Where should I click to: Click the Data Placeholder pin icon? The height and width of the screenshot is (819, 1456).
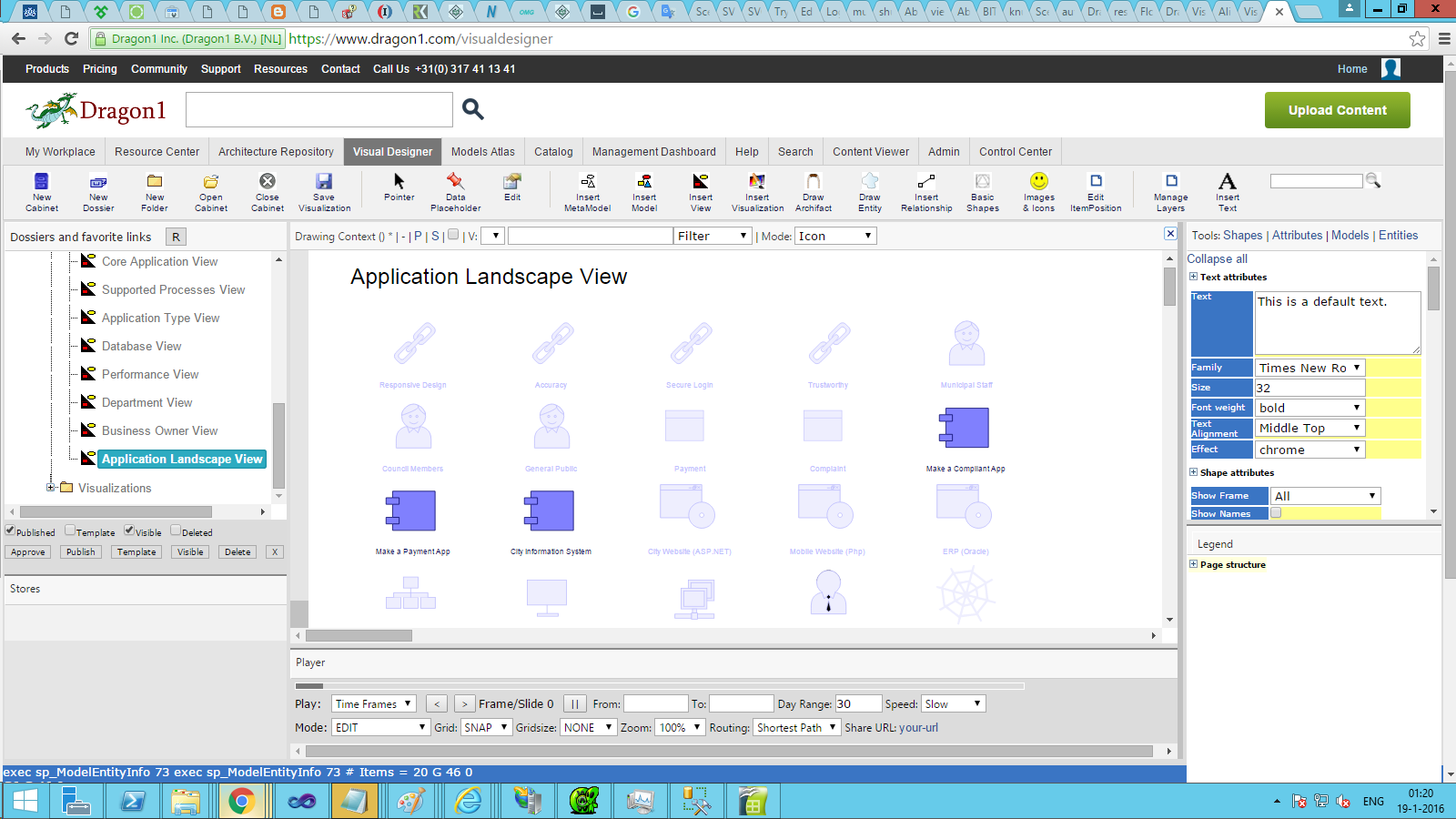455,182
